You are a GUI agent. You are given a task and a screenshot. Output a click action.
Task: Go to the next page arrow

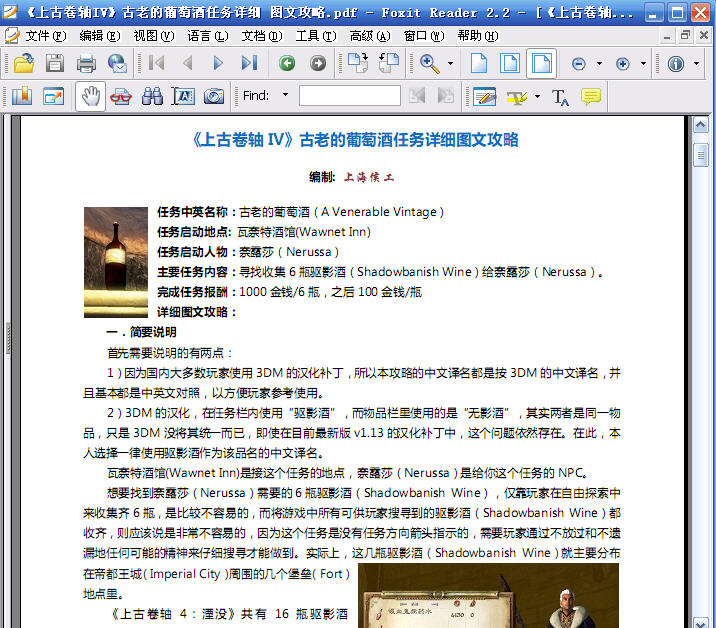[x=218, y=63]
